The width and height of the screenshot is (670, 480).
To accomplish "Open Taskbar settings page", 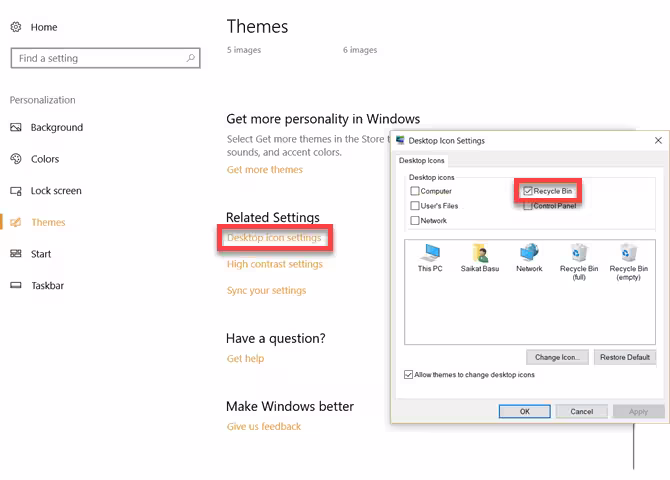I will point(47,286).
